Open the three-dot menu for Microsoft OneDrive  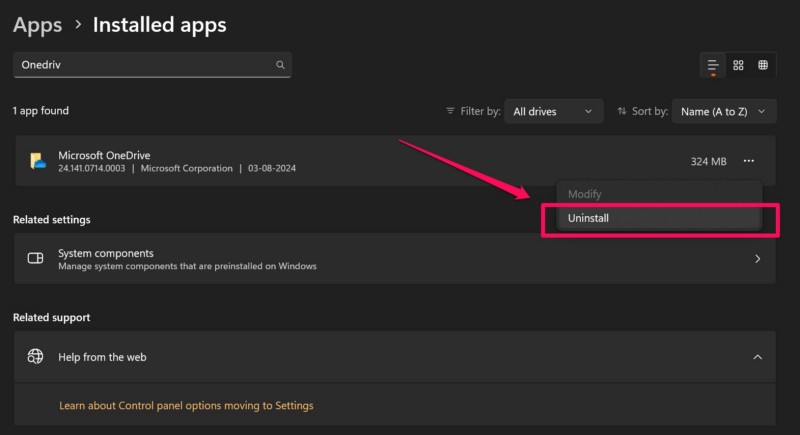tap(749, 161)
